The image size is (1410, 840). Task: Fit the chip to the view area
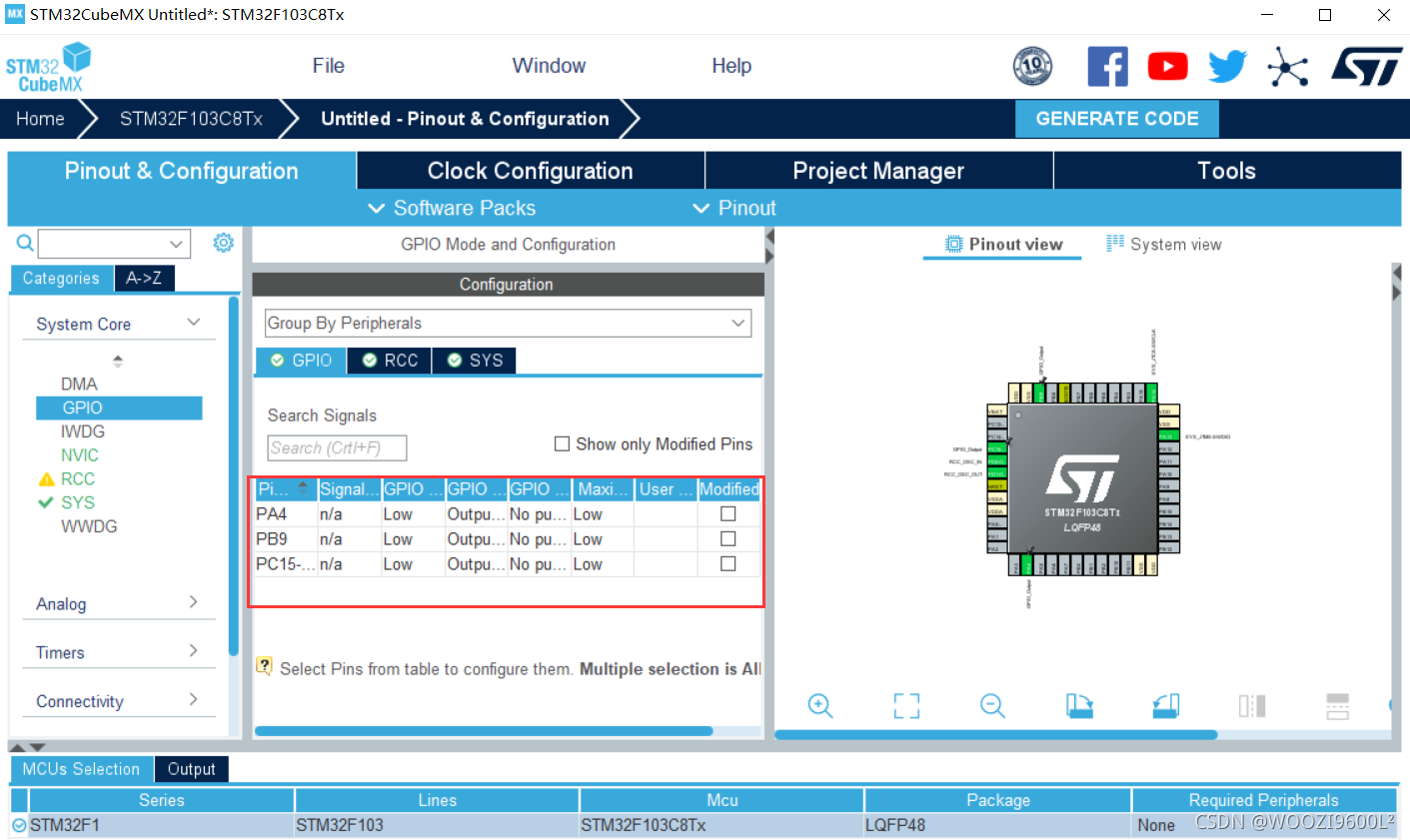point(906,706)
